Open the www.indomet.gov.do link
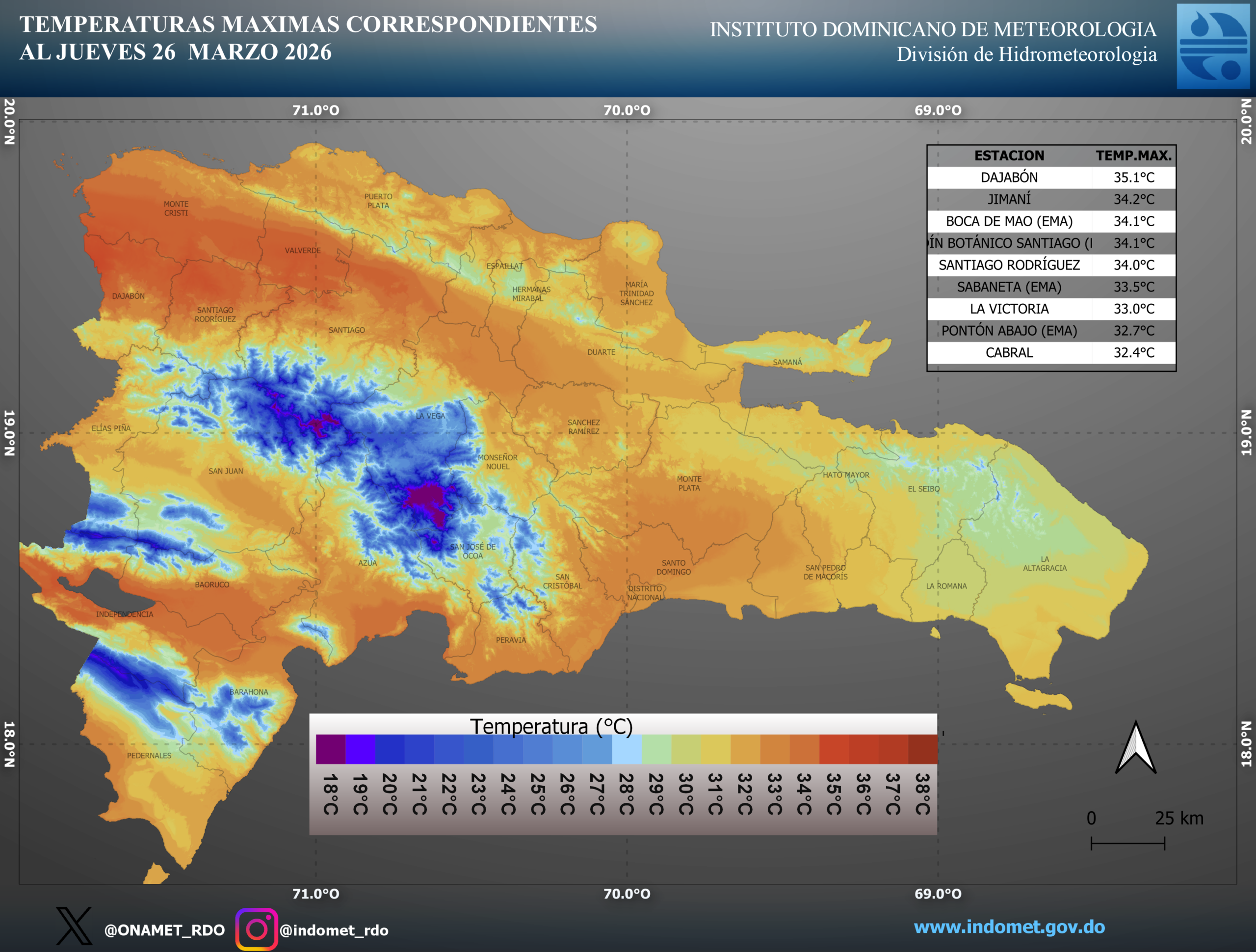 [x=1009, y=926]
